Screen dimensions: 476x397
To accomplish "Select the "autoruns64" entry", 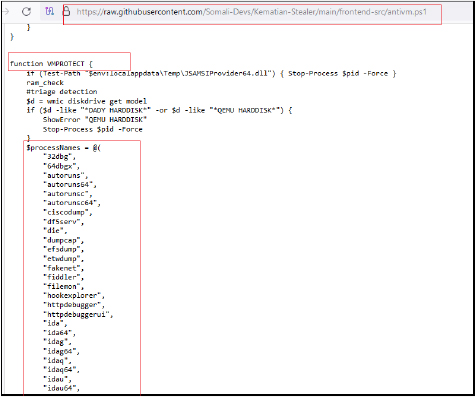I will [70, 185].
